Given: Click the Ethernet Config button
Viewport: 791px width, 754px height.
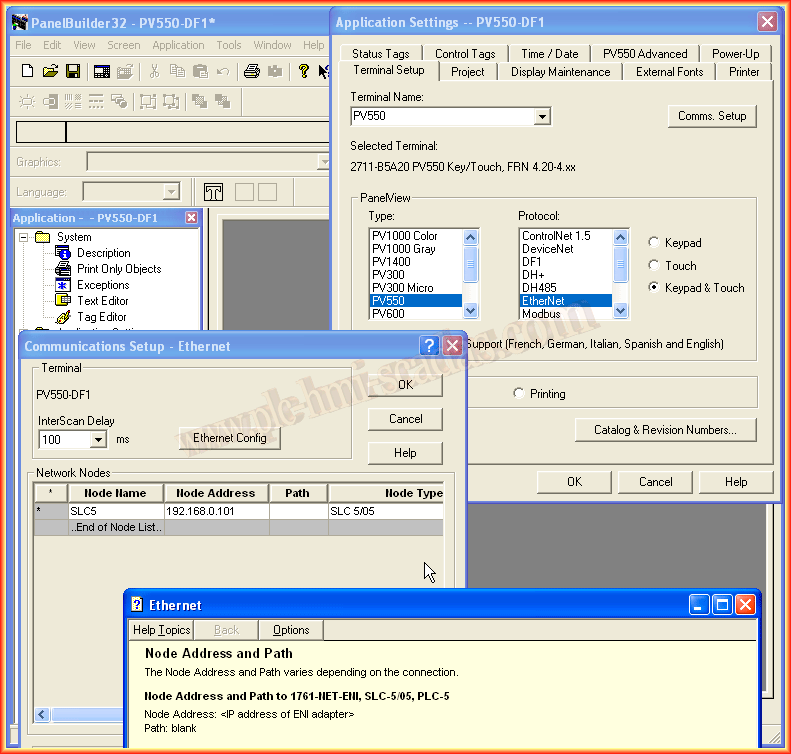Looking at the screenshot, I should click(x=230, y=438).
